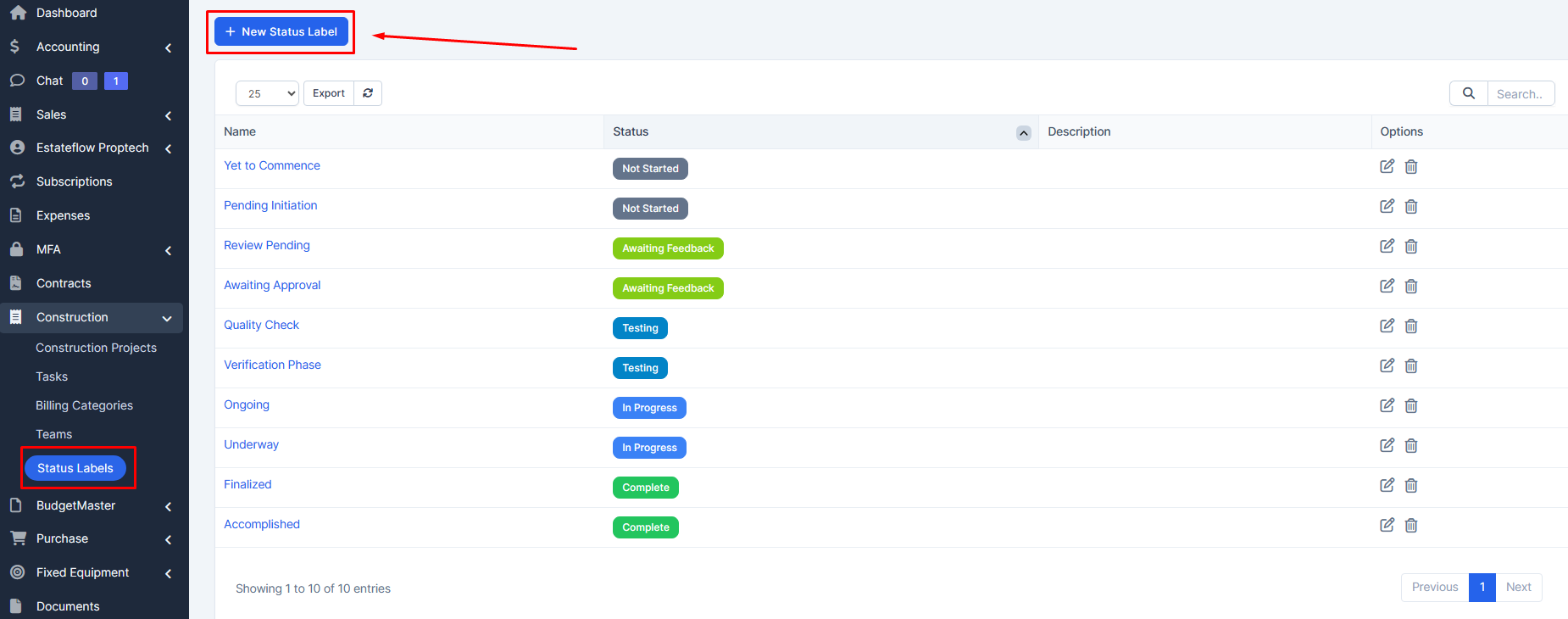Edit the Quality Check label row
The height and width of the screenshot is (619, 1568).
pos(1387,326)
